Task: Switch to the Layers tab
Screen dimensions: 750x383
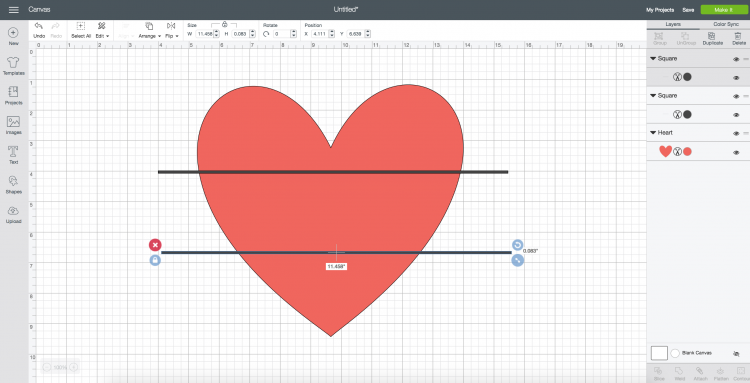Action: point(673,24)
